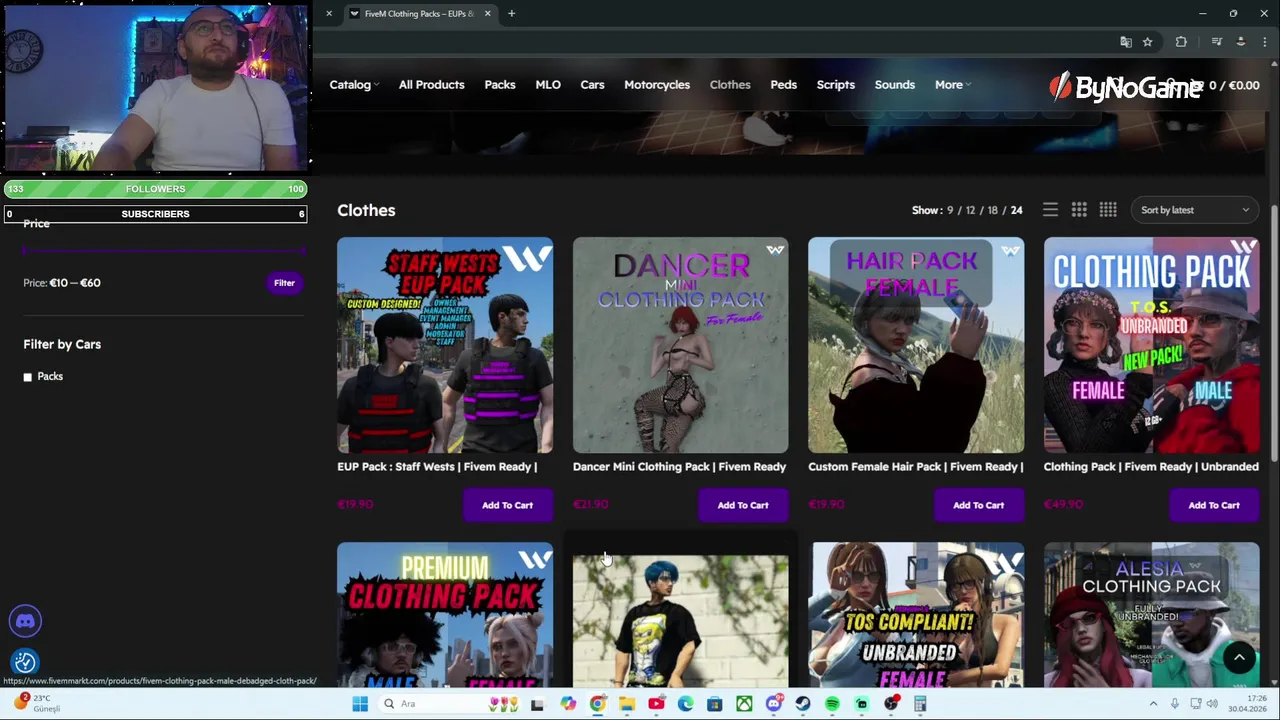Open the weather widget showing 23°C

(38, 703)
